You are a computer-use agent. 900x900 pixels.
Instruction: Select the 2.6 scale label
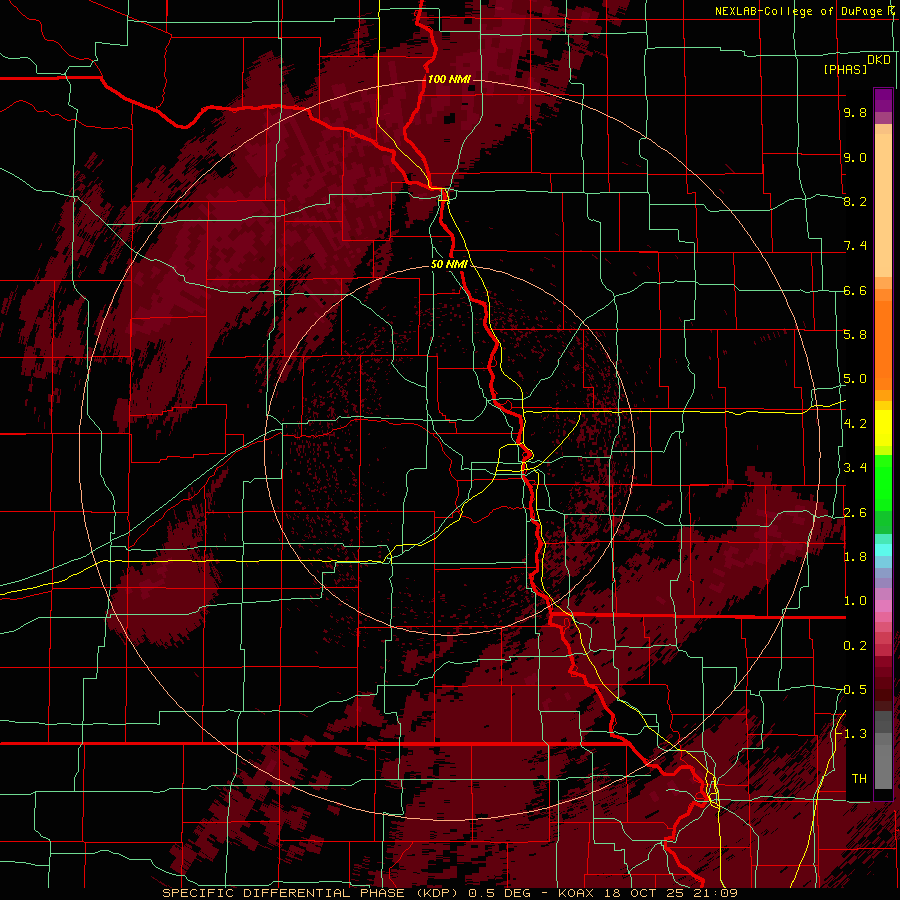855,513
